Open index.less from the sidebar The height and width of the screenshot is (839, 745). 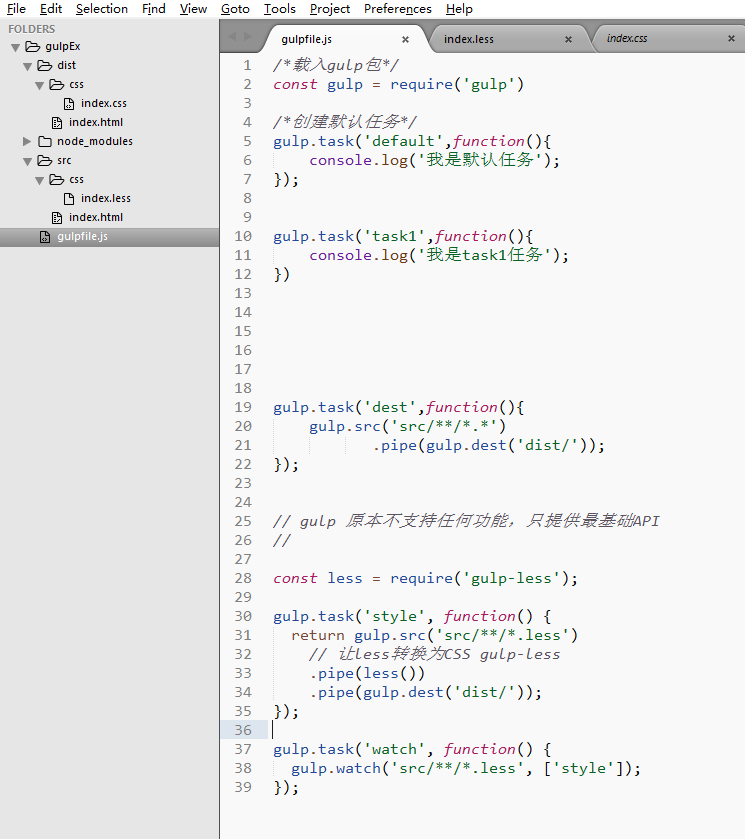(106, 198)
